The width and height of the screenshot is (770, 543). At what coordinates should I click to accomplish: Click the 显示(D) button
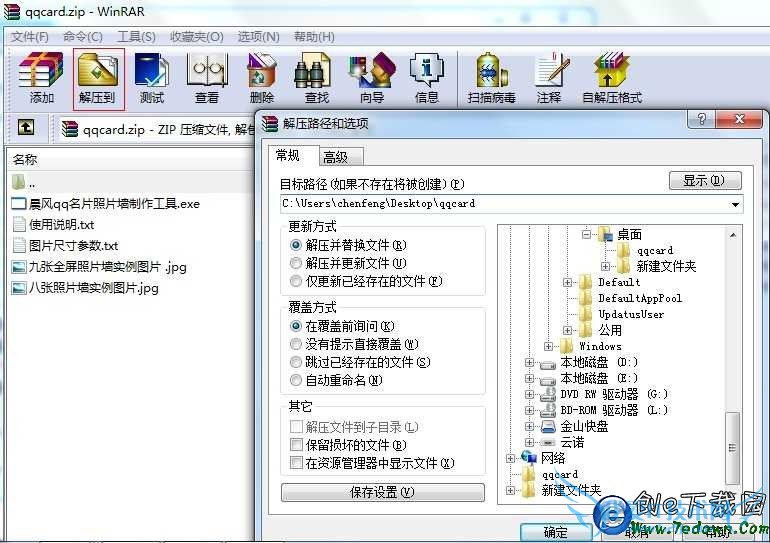point(705,181)
